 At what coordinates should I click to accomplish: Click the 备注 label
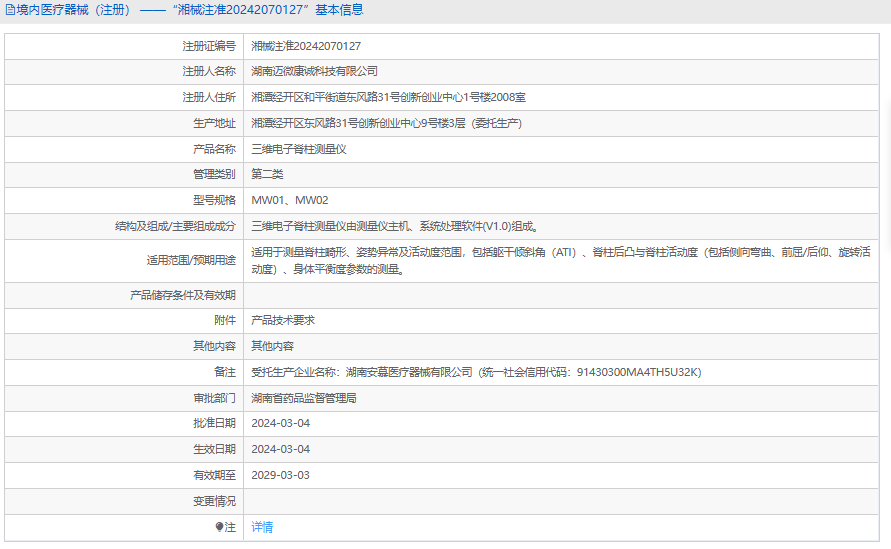click(x=225, y=372)
